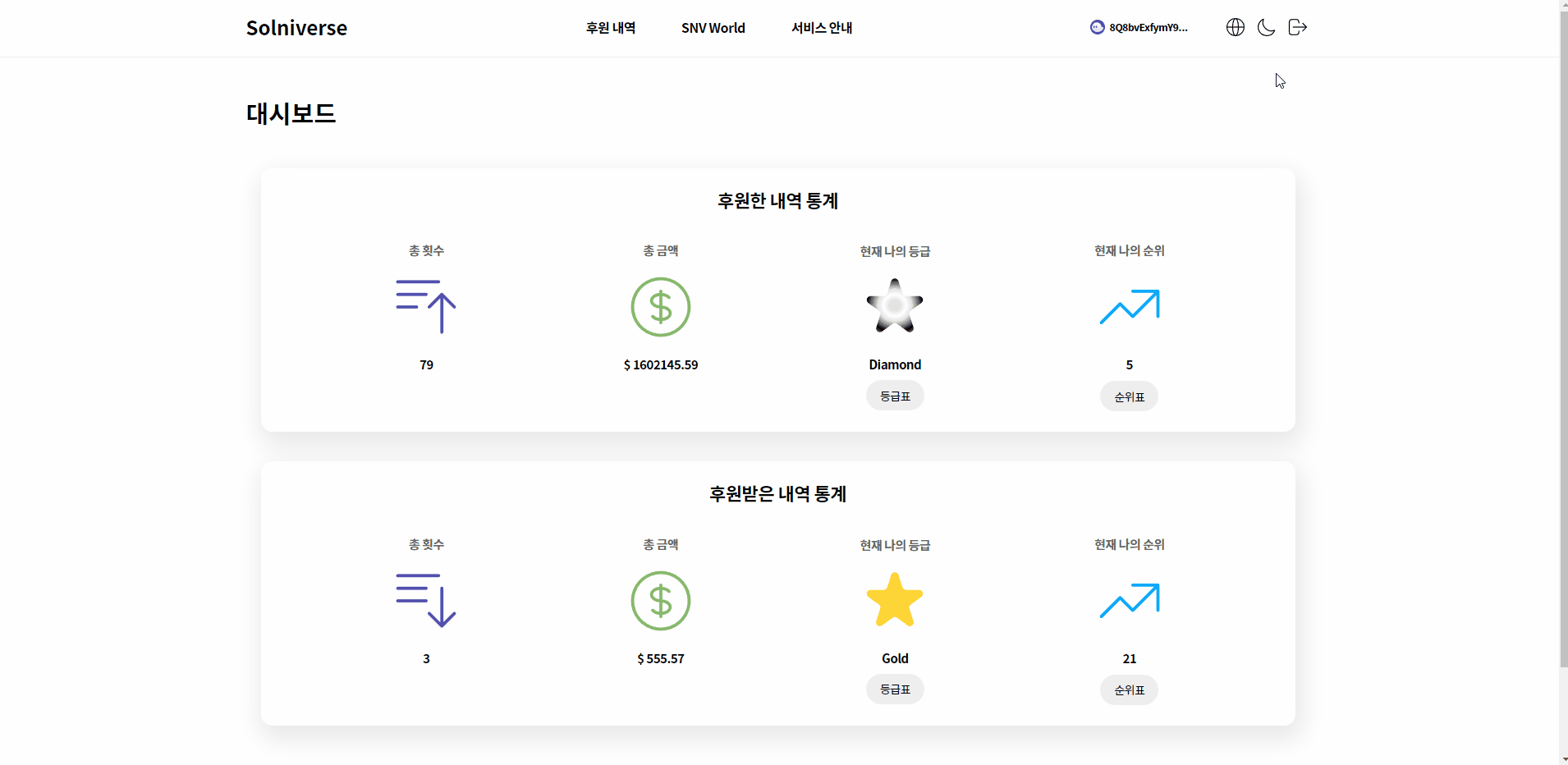Image resolution: width=1568 pixels, height=765 pixels.
Task: Open 등급표 under Gold
Action: tap(895, 689)
